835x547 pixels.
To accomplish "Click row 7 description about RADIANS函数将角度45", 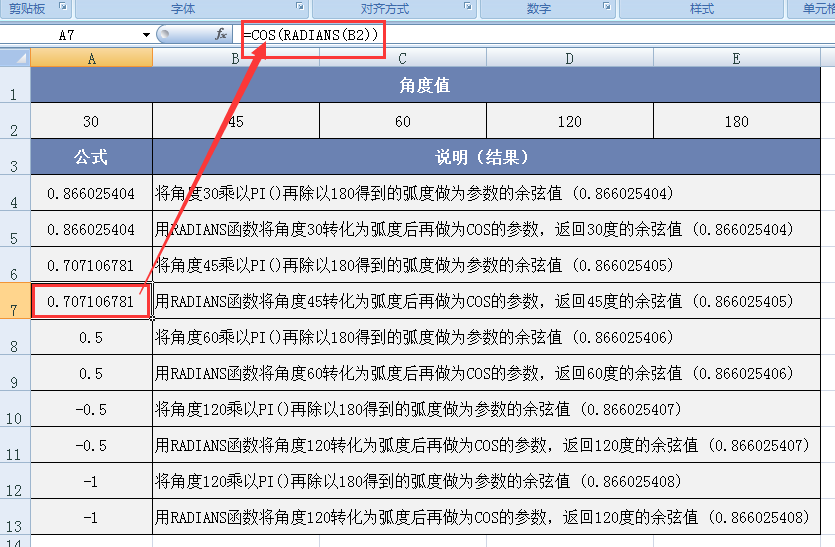I will [x=486, y=301].
